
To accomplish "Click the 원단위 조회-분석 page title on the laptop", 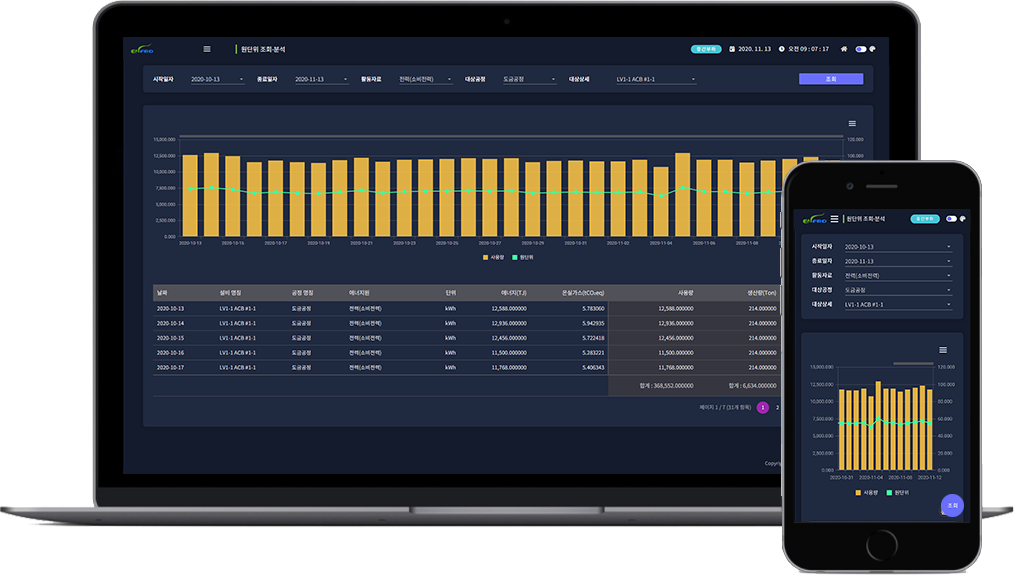I will point(263,49).
